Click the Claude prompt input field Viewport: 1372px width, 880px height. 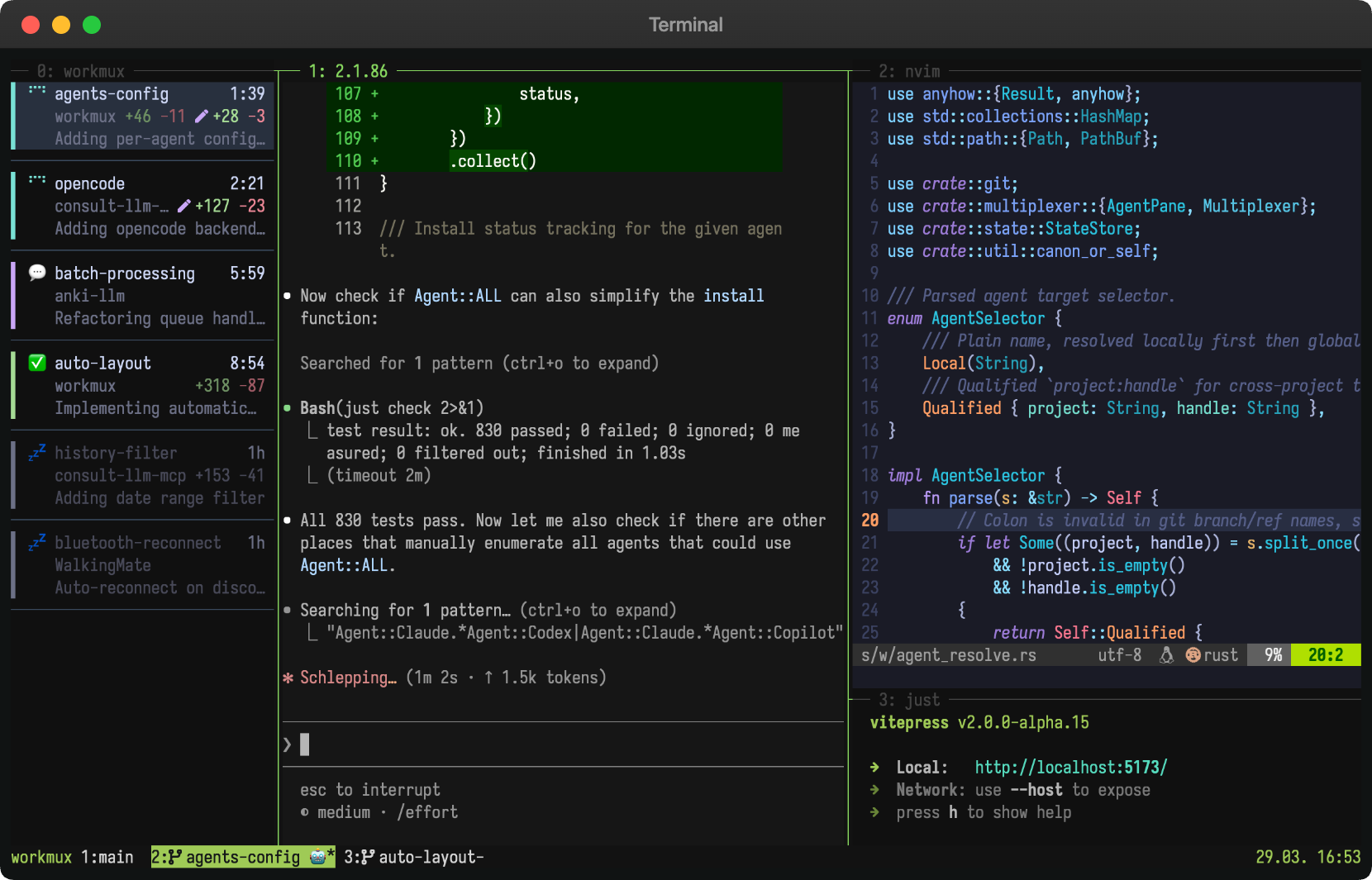click(x=496, y=744)
